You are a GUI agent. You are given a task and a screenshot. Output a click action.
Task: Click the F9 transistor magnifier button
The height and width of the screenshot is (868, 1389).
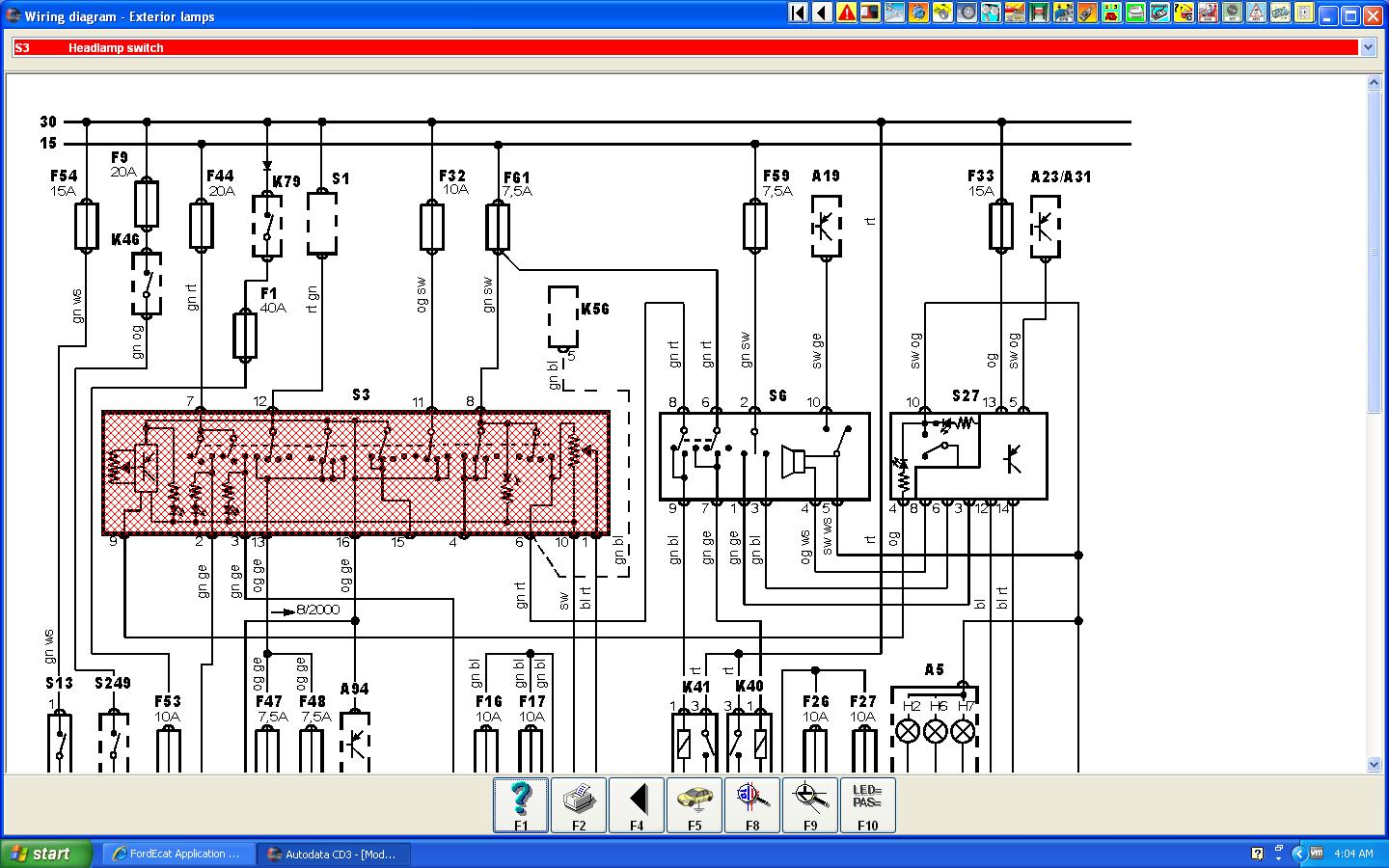[x=810, y=804]
